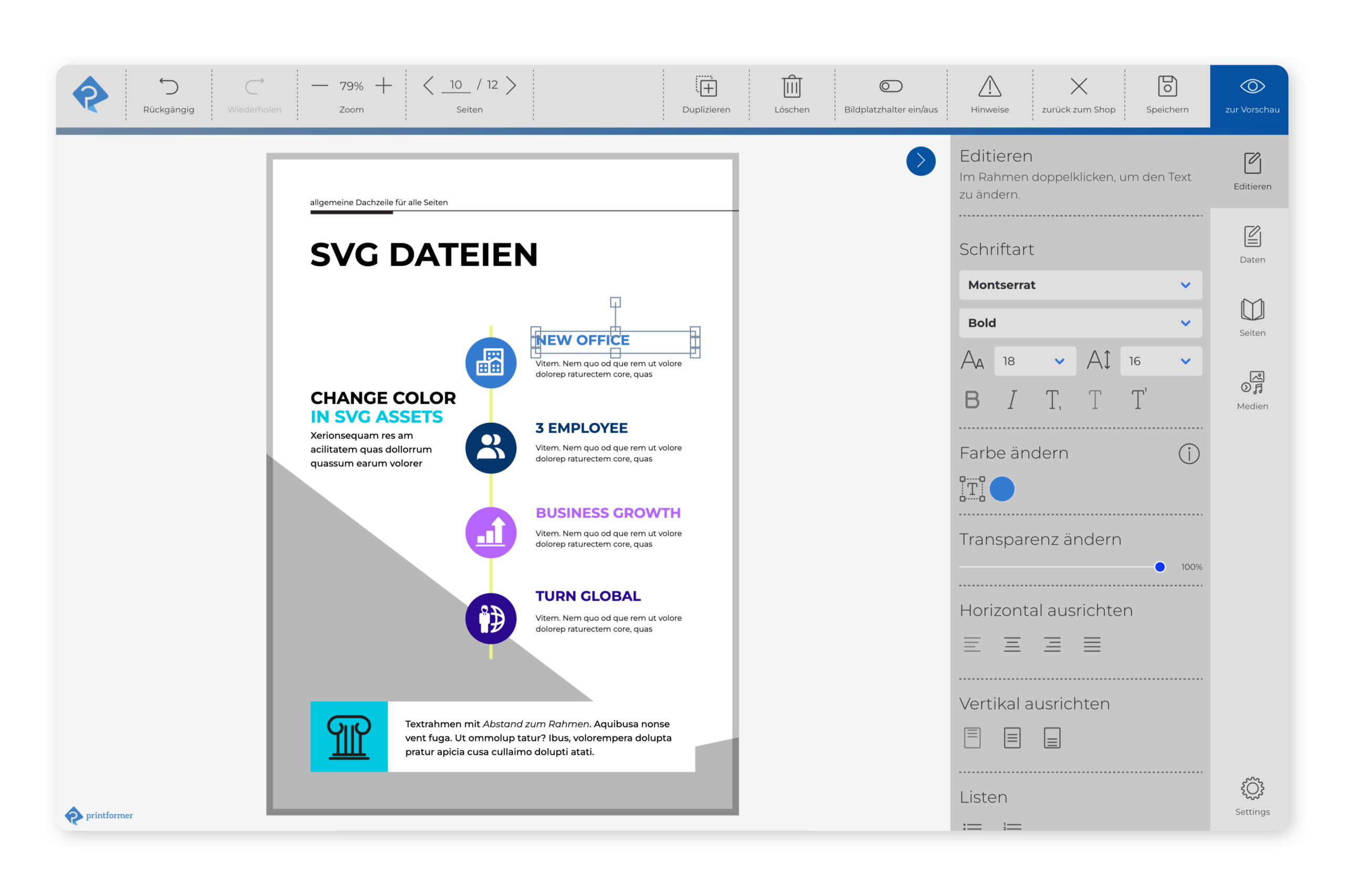Click the blue text color swatch
The image size is (1345, 896).
click(1001, 489)
